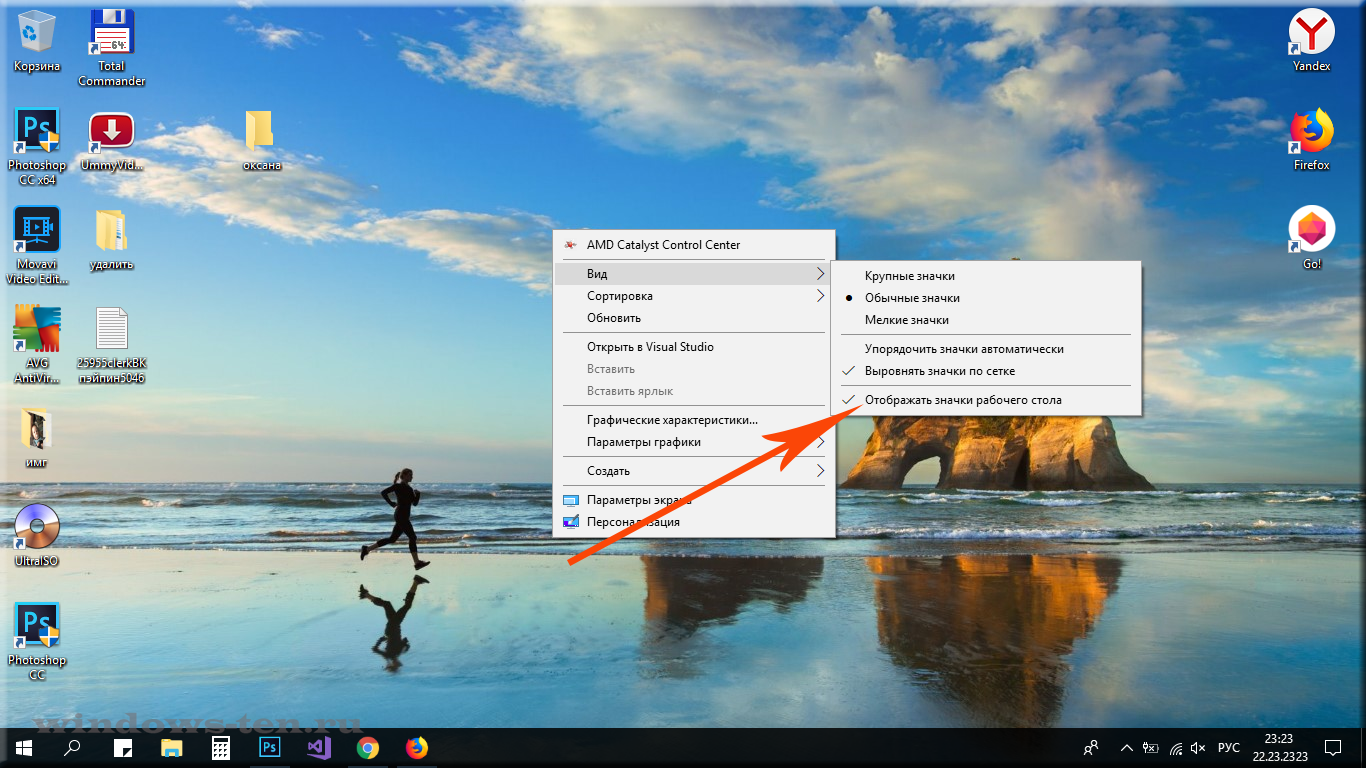1366x768 pixels.
Task: Open the People icon in the taskbar
Action: 1091,747
